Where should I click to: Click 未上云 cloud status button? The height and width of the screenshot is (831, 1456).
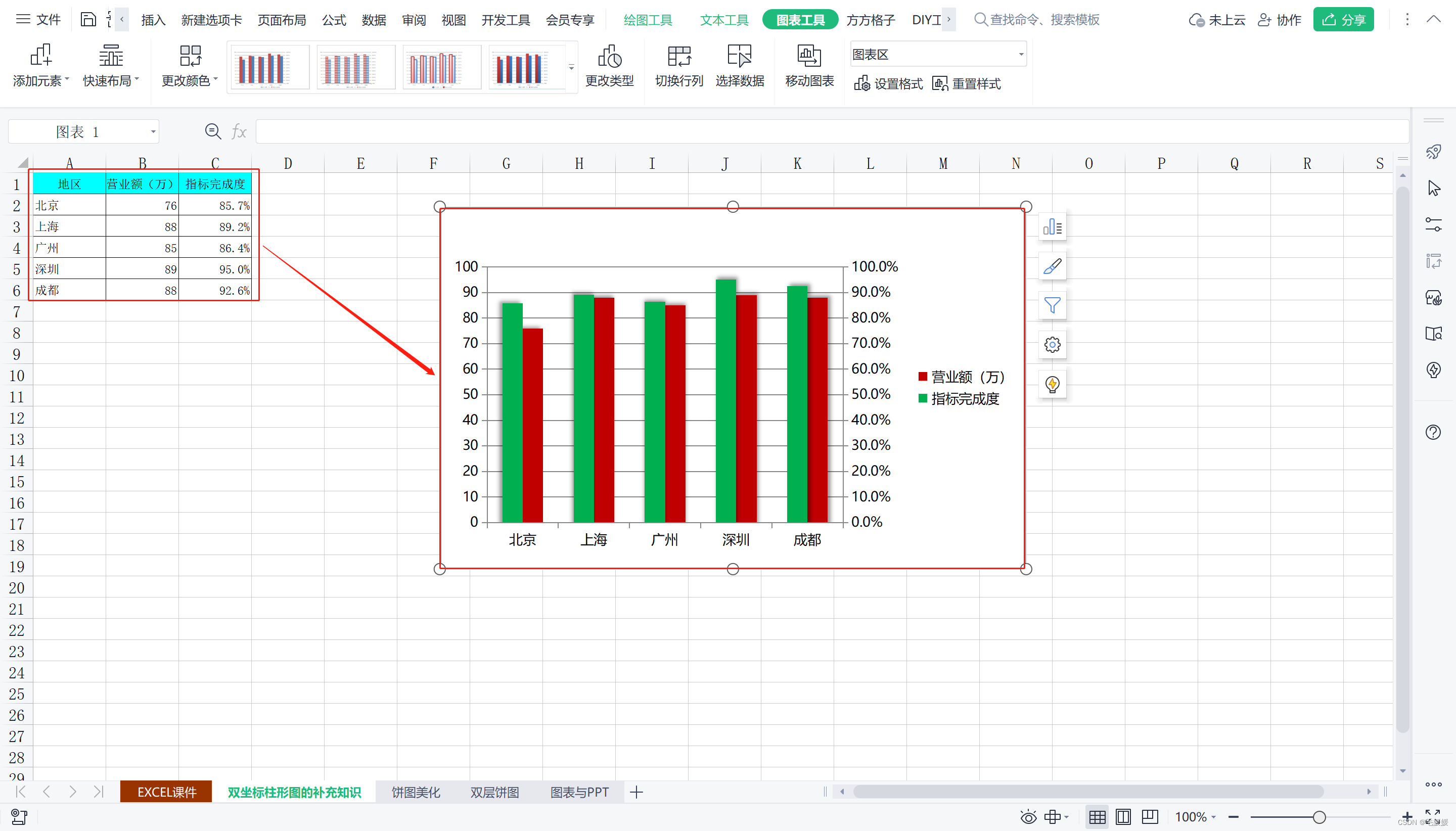click(1216, 20)
